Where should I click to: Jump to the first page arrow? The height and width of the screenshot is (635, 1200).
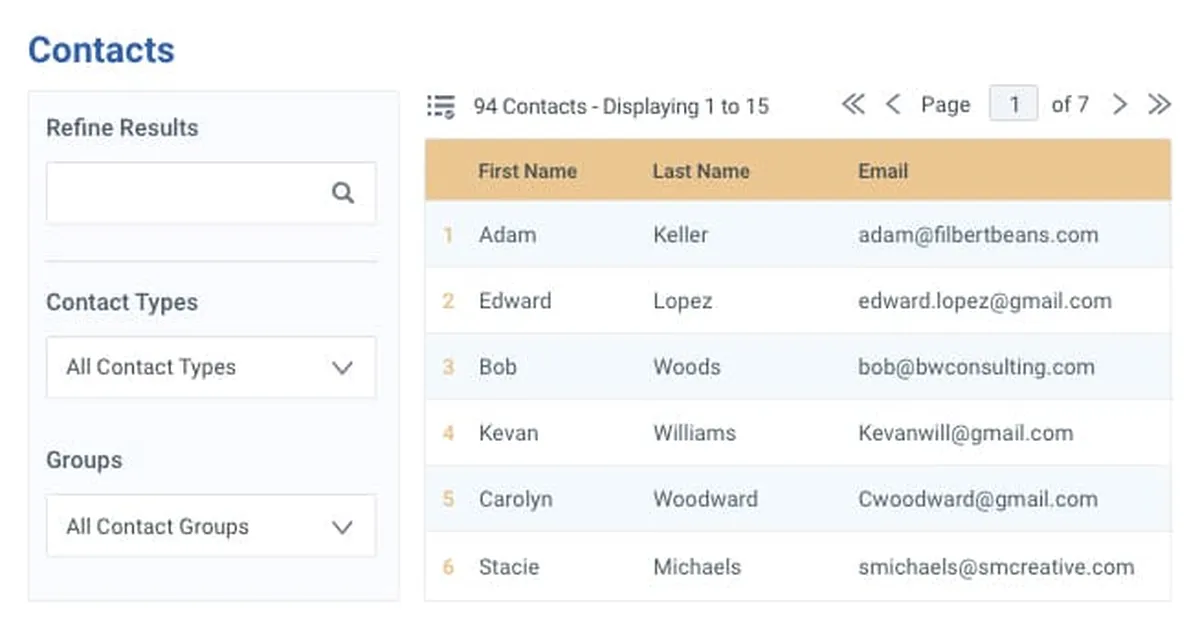click(x=853, y=104)
